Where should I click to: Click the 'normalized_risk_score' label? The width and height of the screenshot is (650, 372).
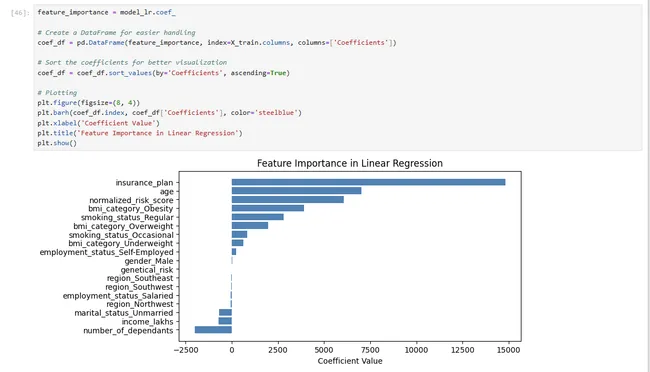click(x=131, y=200)
